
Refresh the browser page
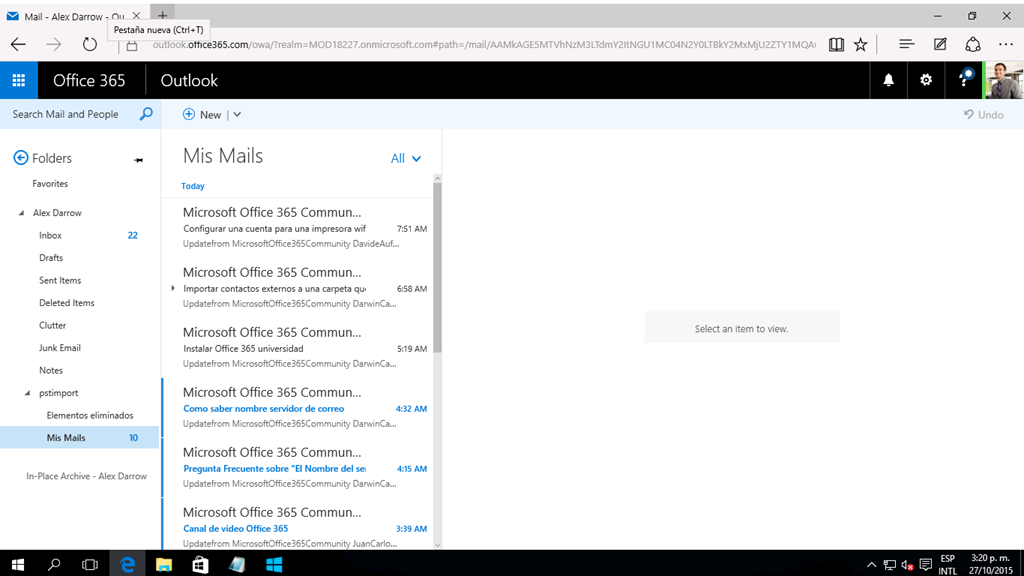click(x=90, y=45)
